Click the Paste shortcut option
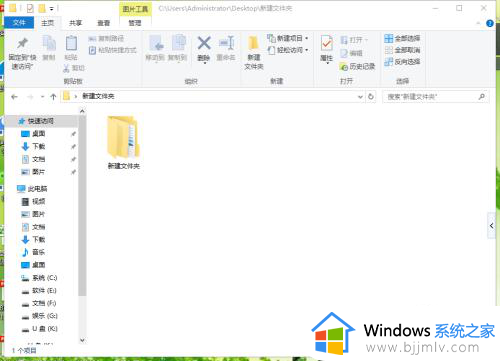This screenshot has width=500, height=361. click(x=113, y=50)
